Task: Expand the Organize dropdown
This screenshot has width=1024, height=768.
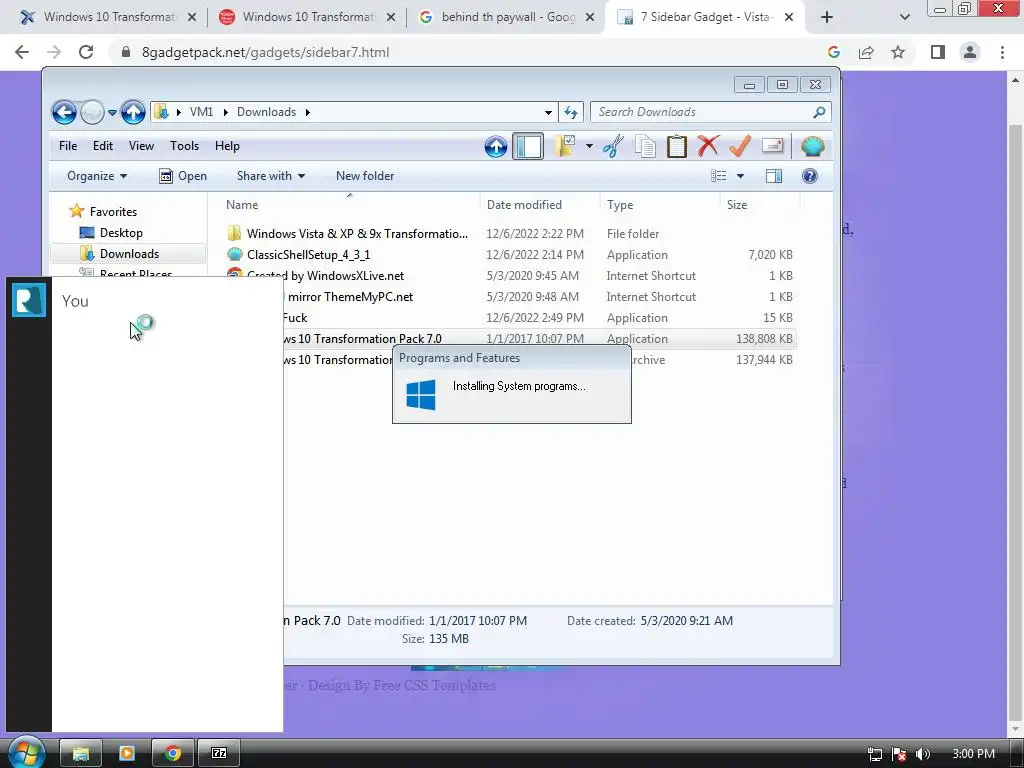Action: coord(97,176)
